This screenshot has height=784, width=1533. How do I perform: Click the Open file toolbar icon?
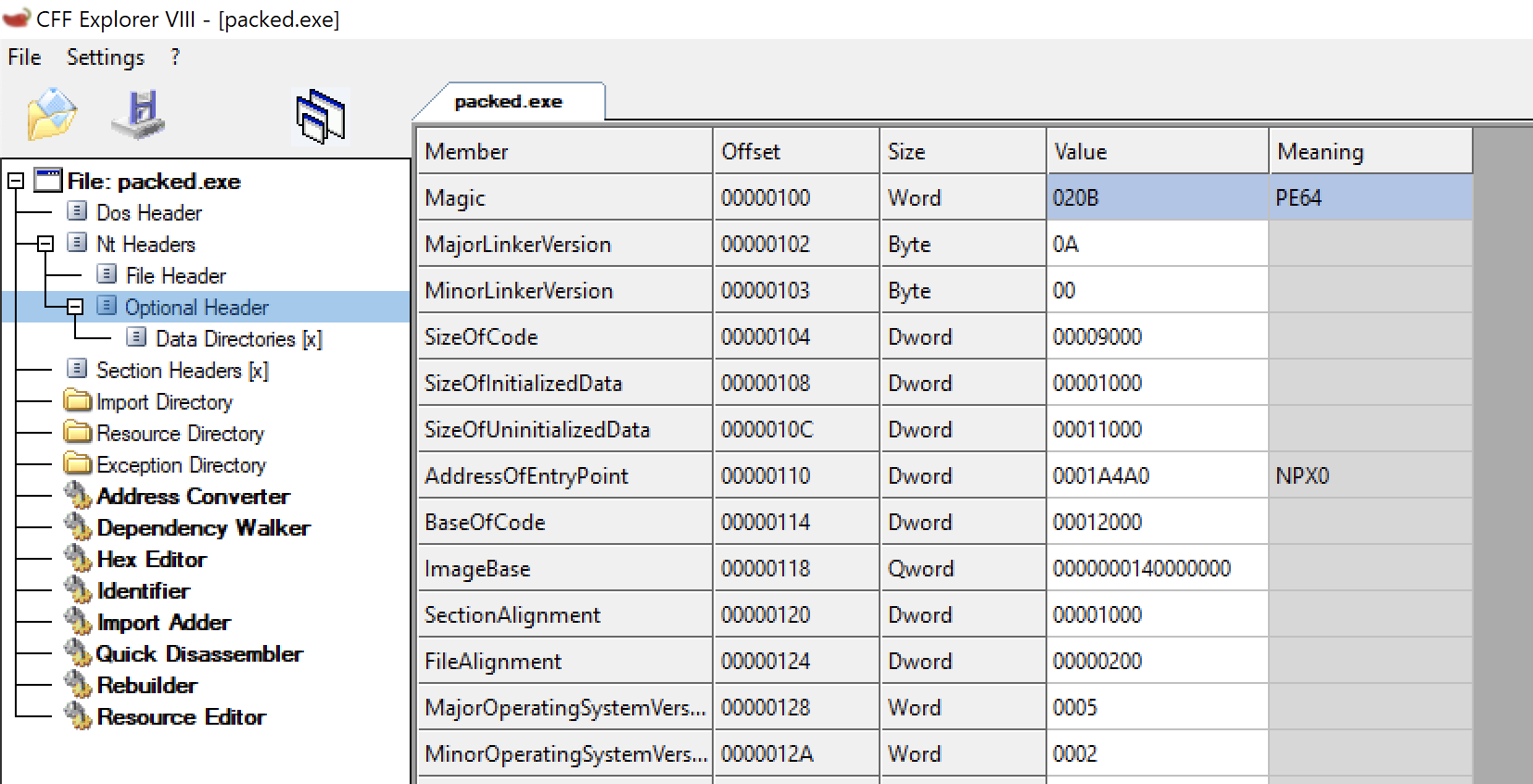click(52, 115)
